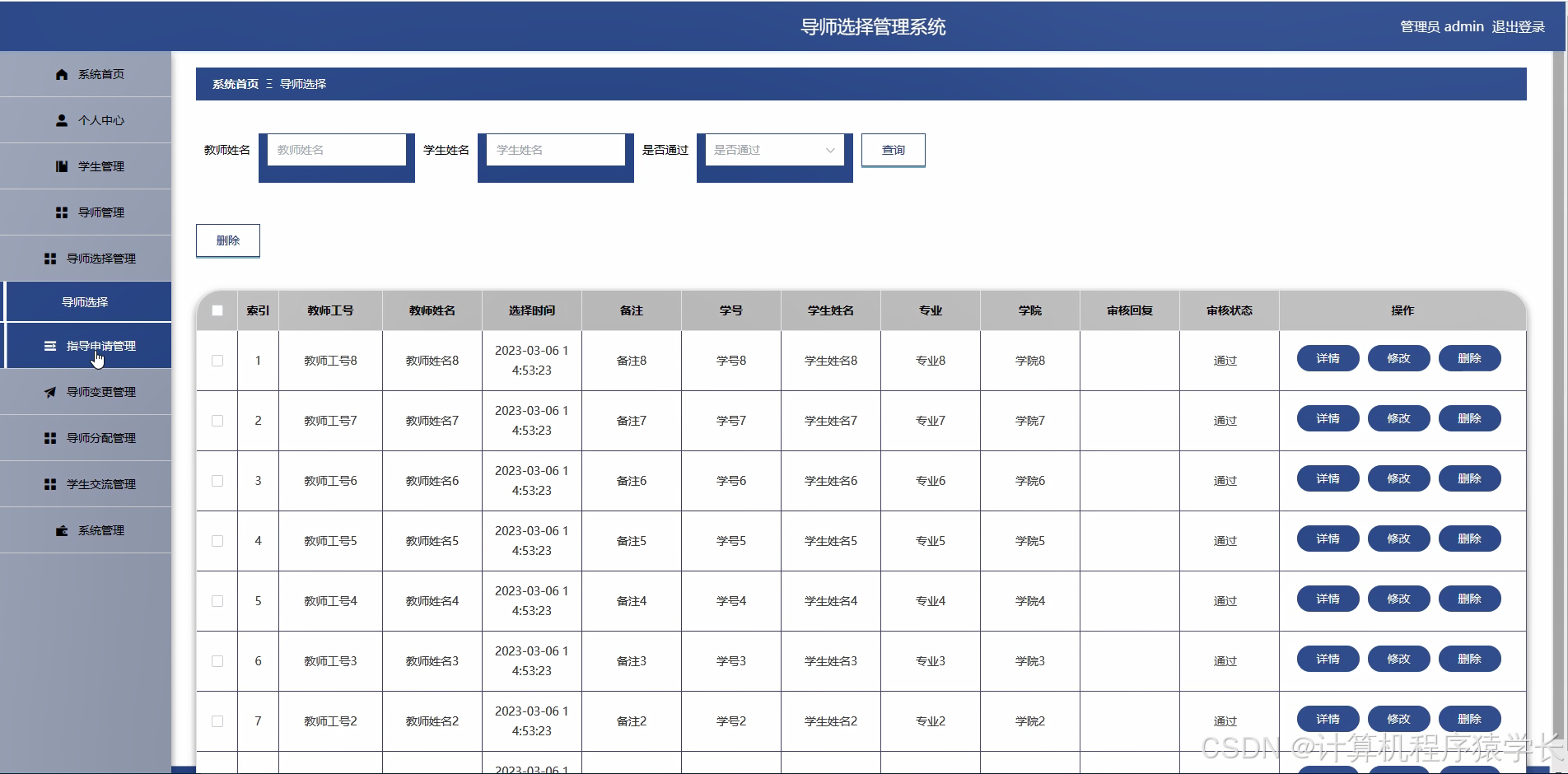This screenshot has height=774, width=1568.
Task: Click 修改 for row 教师姓名4
Action: (1398, 599)
